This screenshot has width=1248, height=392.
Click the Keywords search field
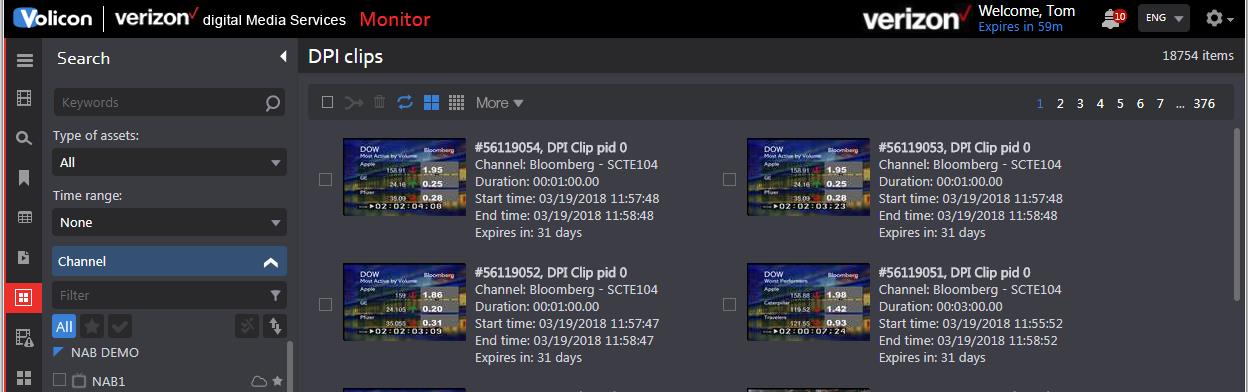tap(169, 102)
